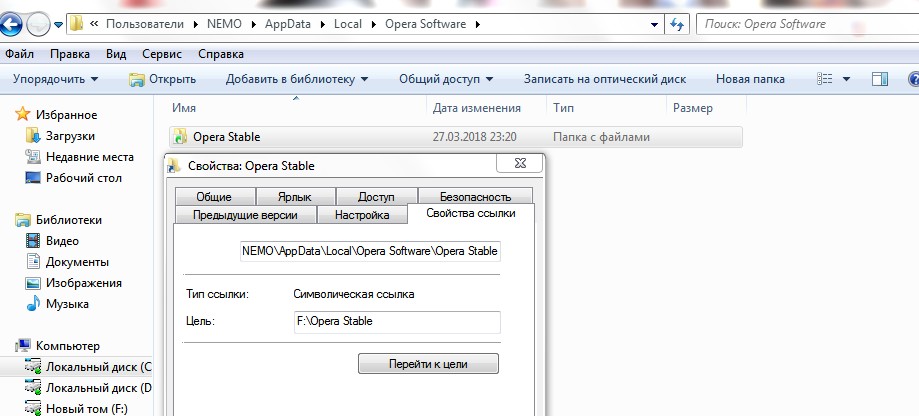Click the change view icon
919x416 pixels.
pyautogui.click(x=825, y=79)
